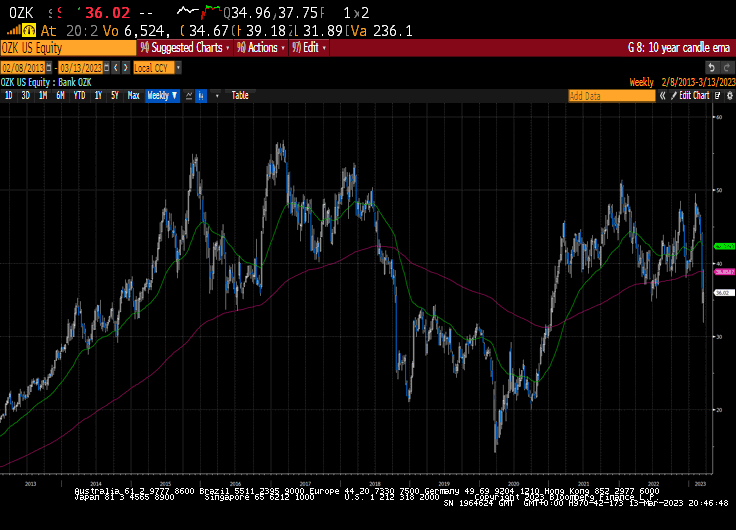Image resolution: width=736 pixels, height=530 pixels.
Task: Click the speedometer gauge icon near At
Action: pyautogui.click(x=29, y=31)
